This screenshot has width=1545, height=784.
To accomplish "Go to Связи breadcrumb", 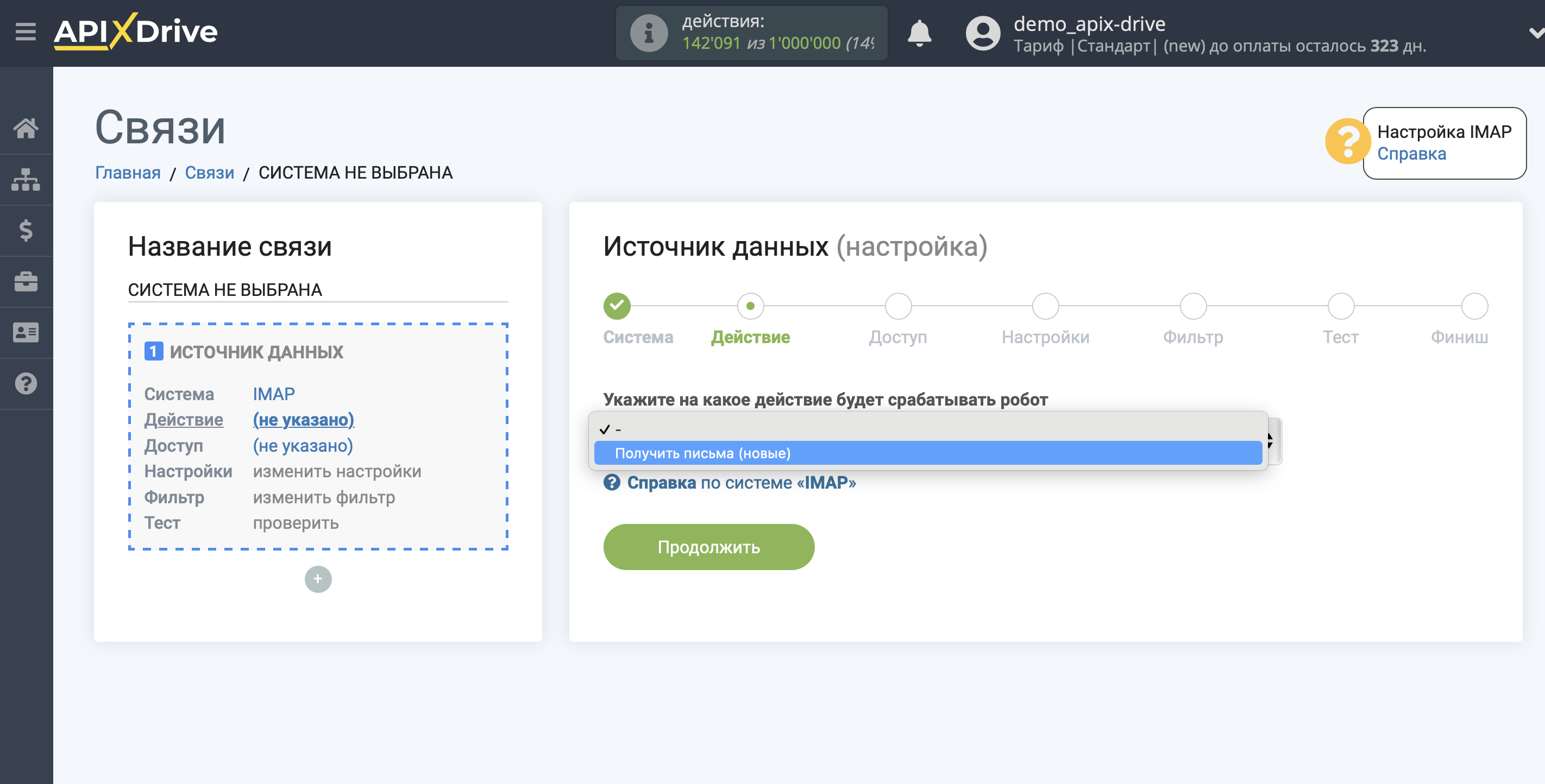I will point(209,173).
